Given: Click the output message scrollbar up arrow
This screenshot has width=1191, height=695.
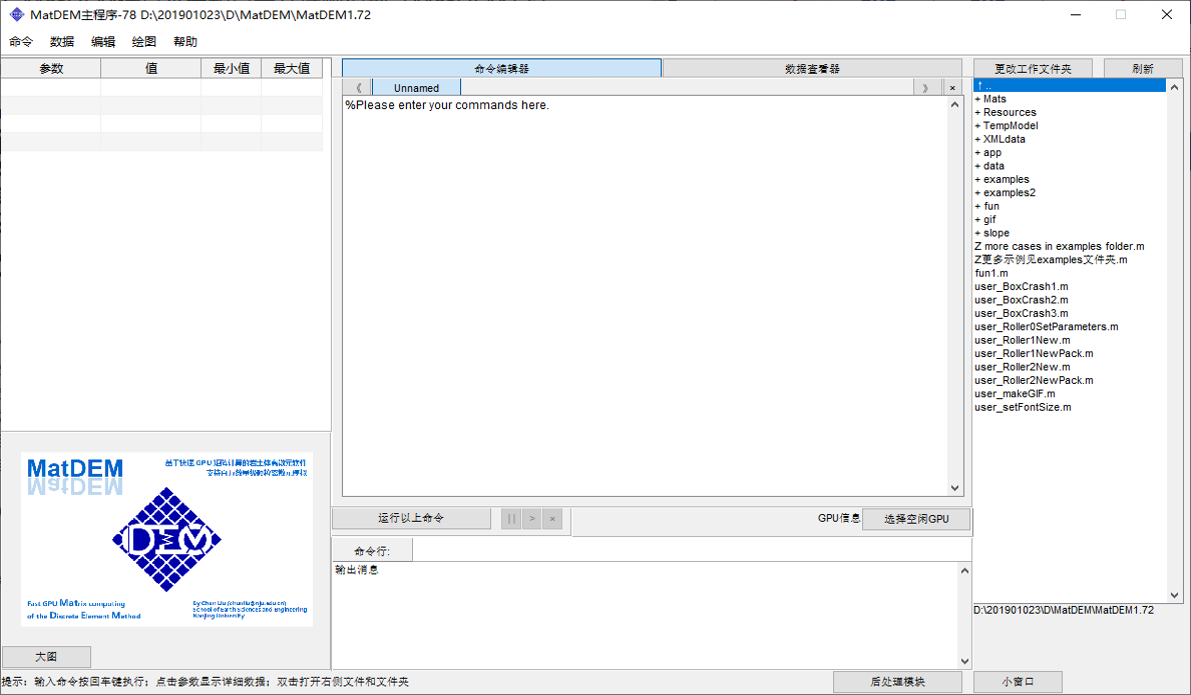Looking at the screenshot, I should (x=965, y=570).
